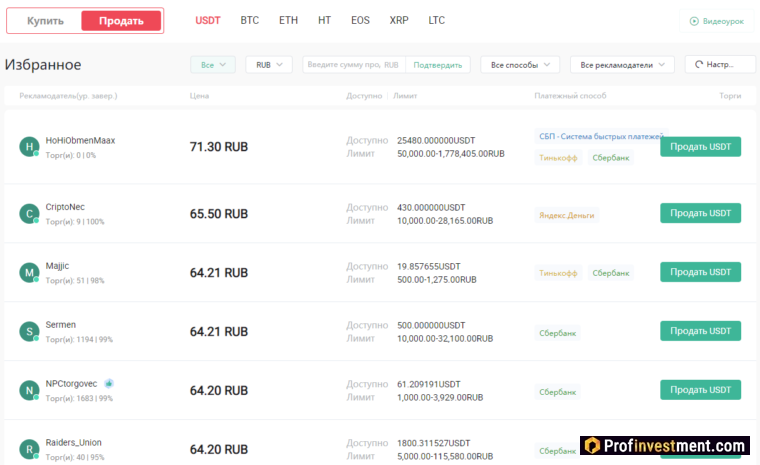The height and width of the screenshot is (465, 760).
Task: Open the ETH currency tab
Action: click(288, 20)
